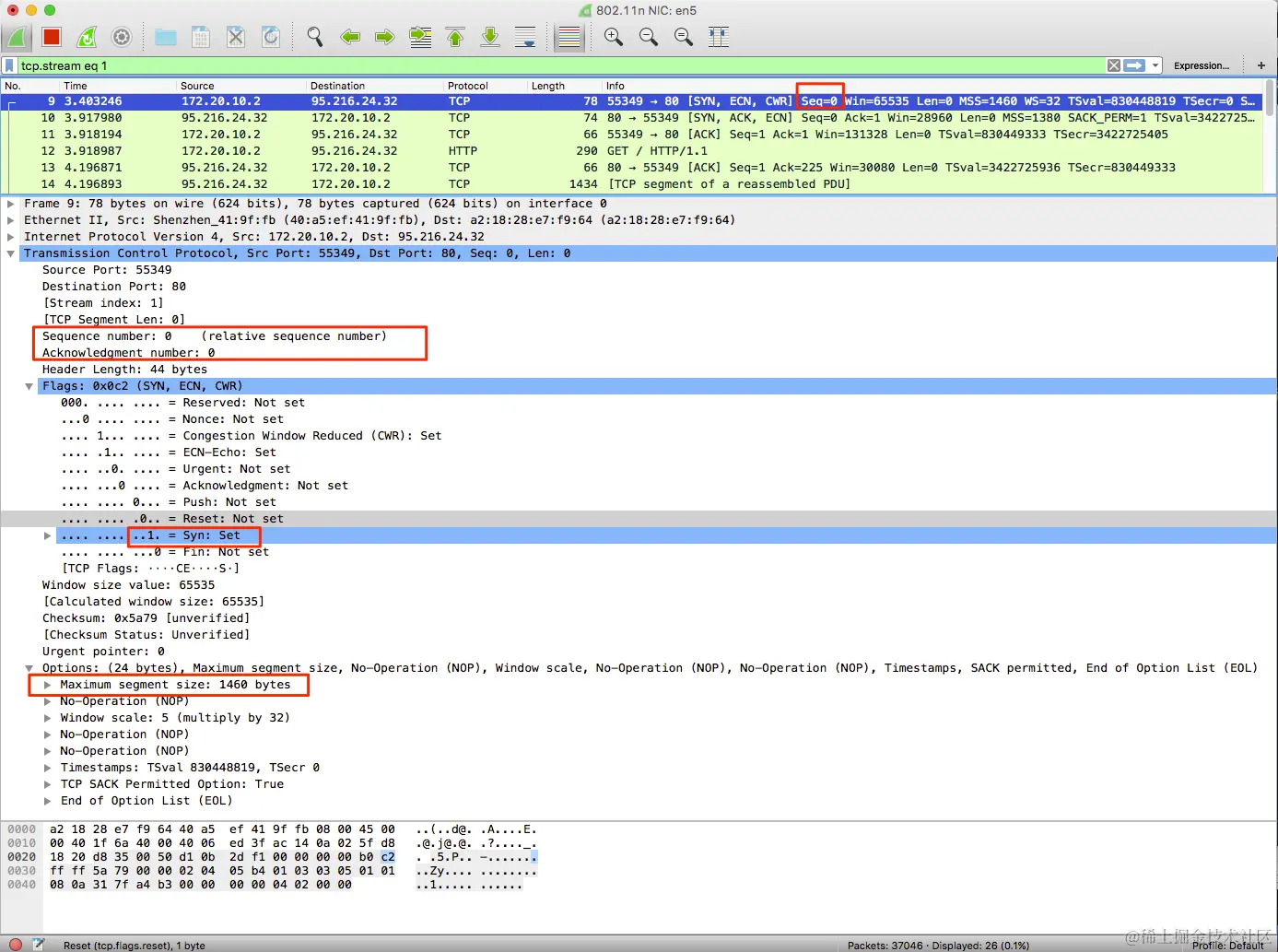Sort packets by the Info column header

click(x=932, y=86)
